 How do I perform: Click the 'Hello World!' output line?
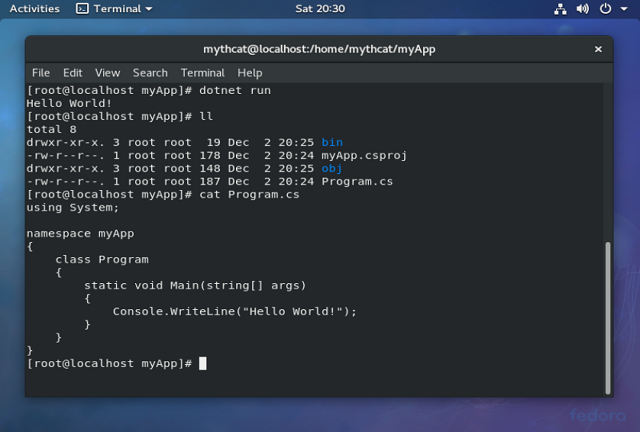(x=69, y=103)
